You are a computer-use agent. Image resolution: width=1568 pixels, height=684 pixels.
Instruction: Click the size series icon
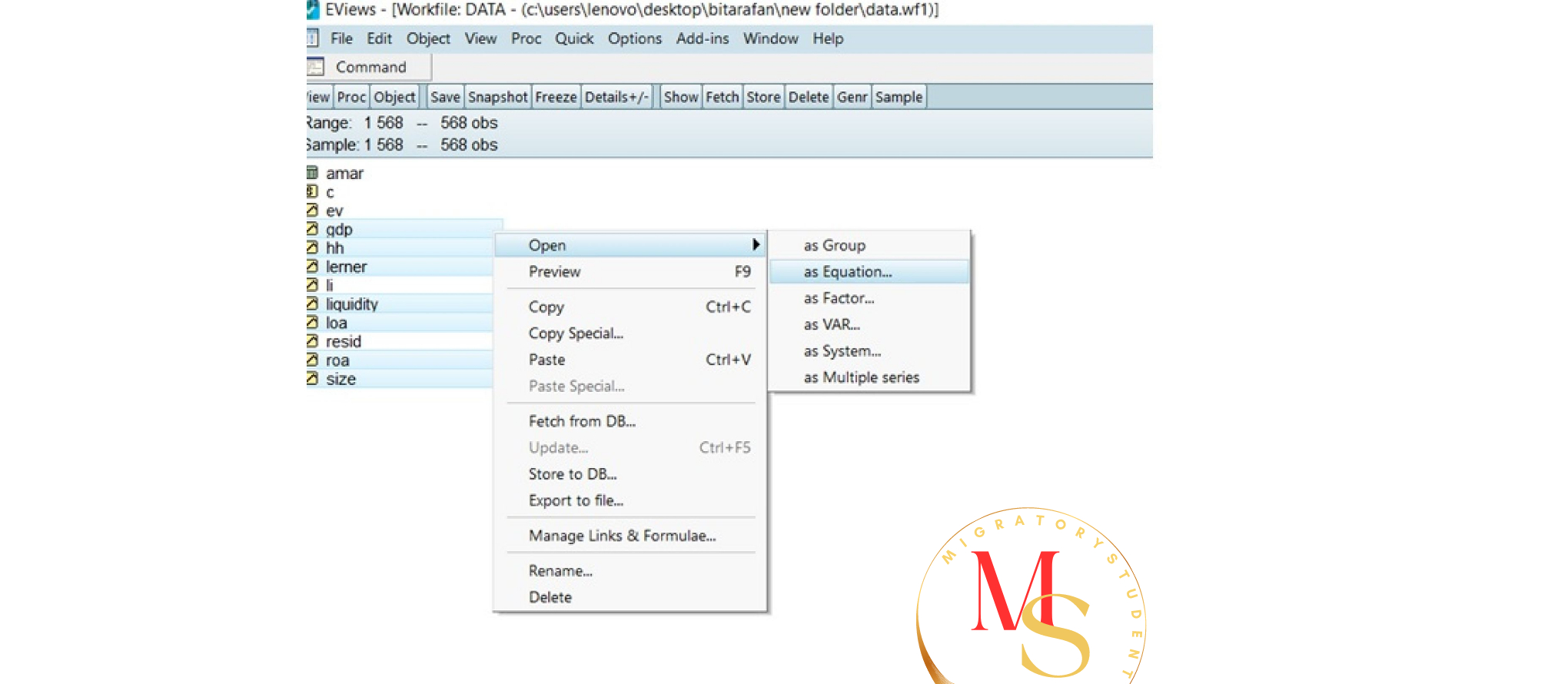[312, 378]
